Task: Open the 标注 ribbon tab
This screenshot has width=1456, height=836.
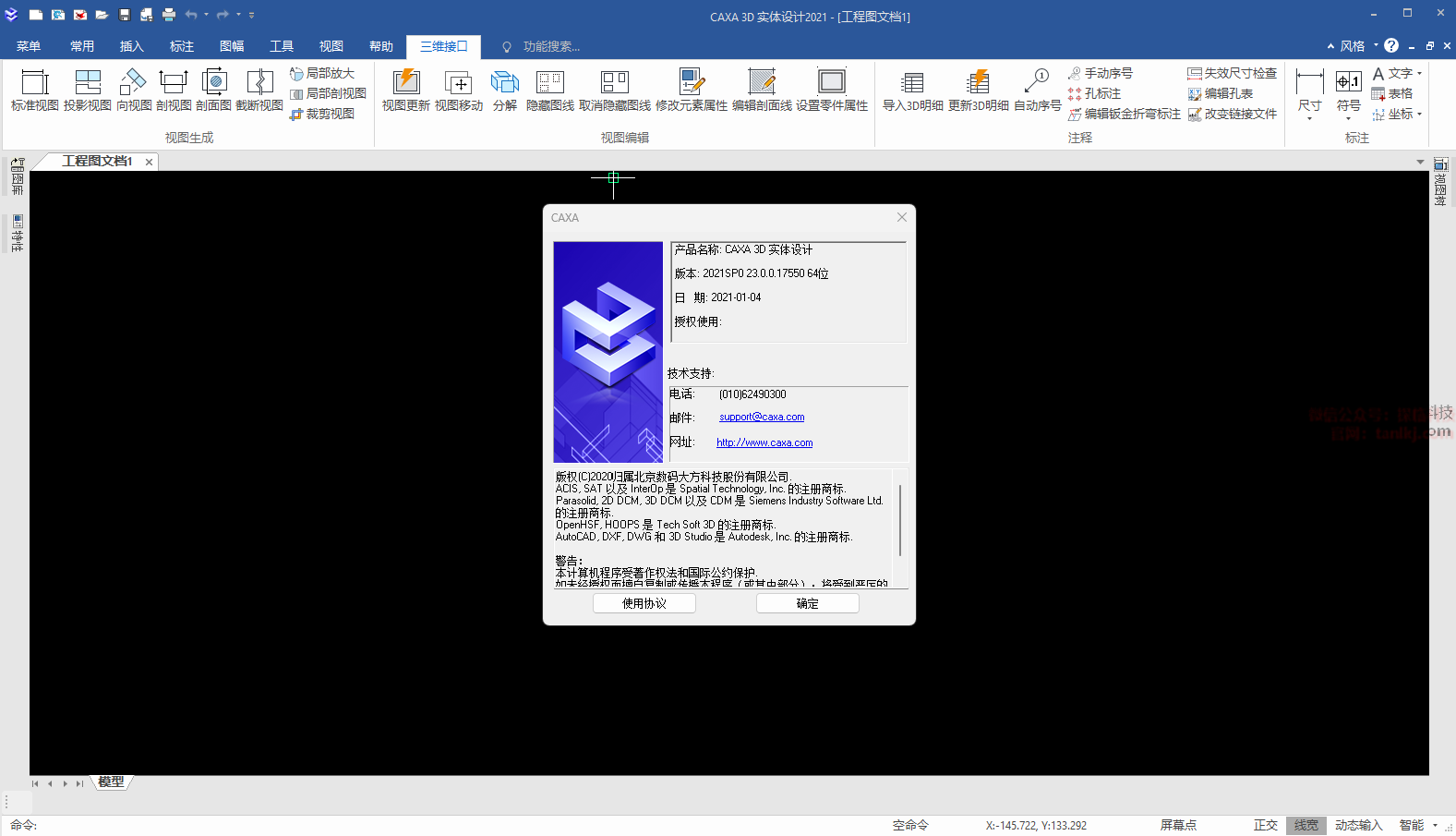Action: (x=182, y=46)
